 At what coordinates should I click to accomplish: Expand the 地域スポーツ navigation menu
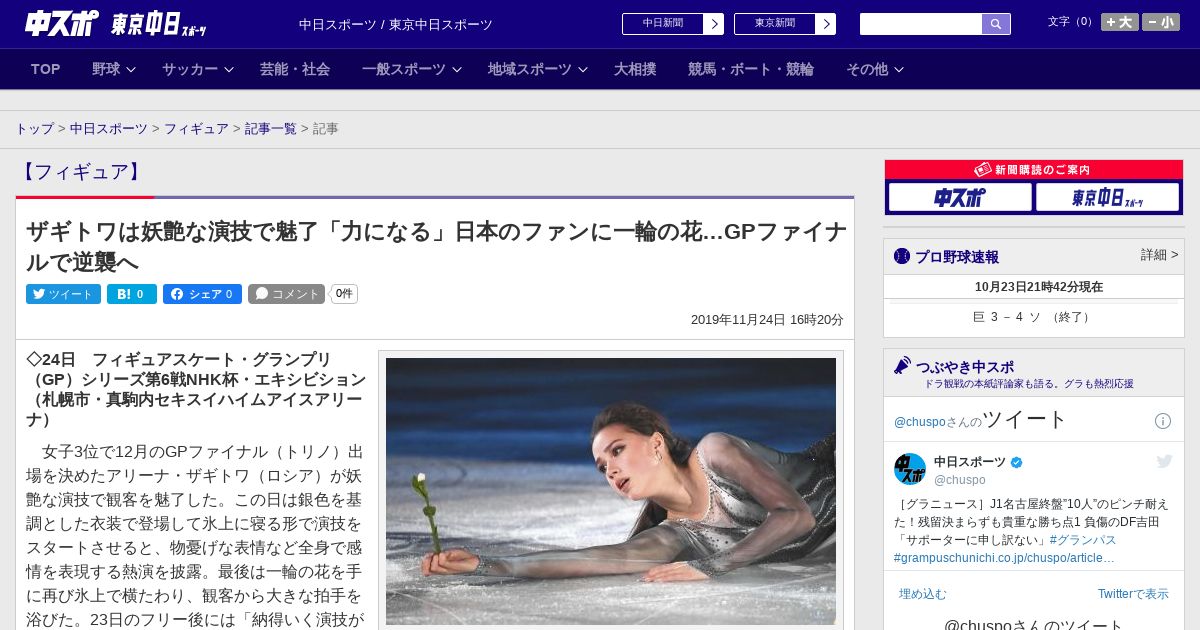click(x=538, y=69)
